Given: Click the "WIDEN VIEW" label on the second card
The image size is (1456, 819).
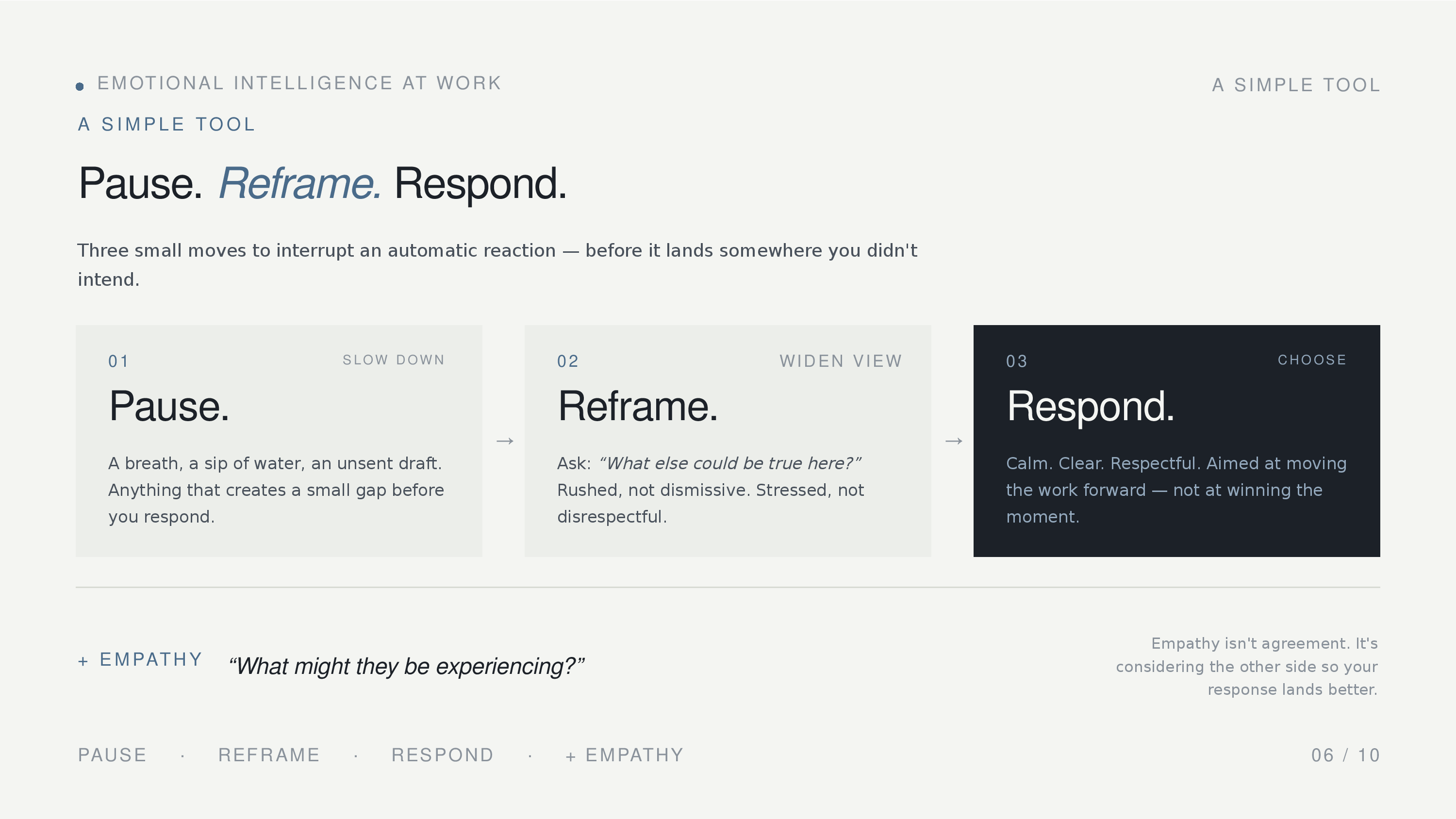Looking at the screenshot, I should point(841,361).
